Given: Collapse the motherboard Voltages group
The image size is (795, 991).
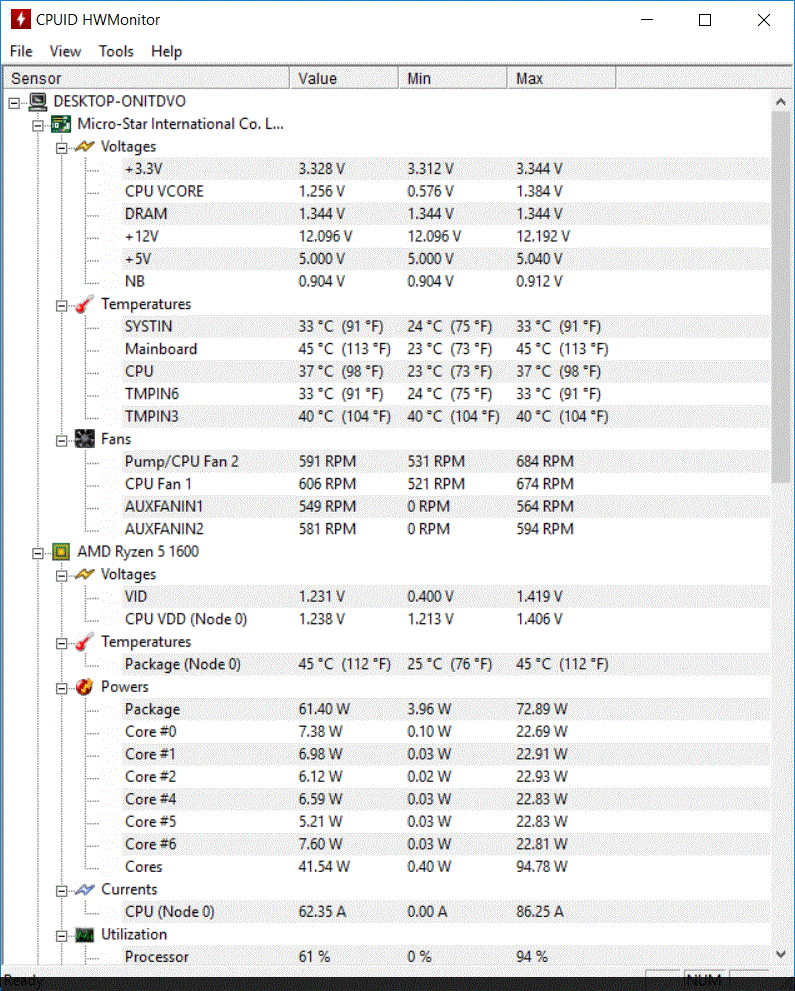Looking at the screenshot, I should [x=61, y=148].
